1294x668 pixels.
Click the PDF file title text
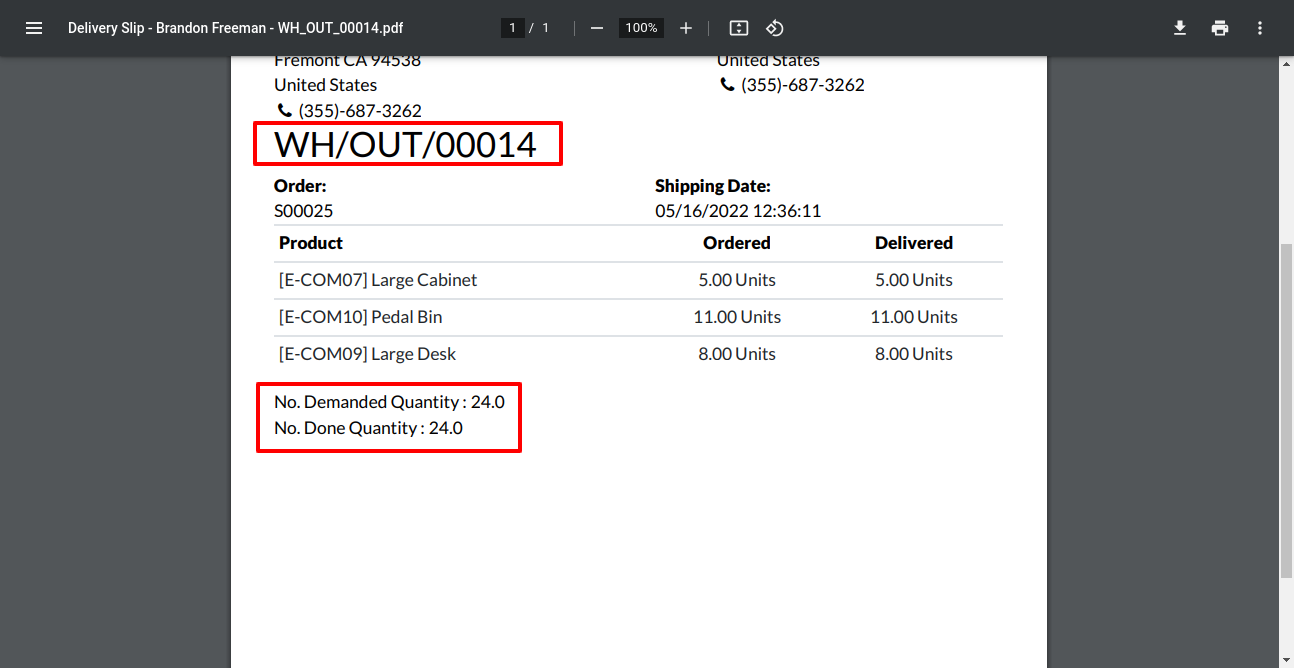(236, 28)
